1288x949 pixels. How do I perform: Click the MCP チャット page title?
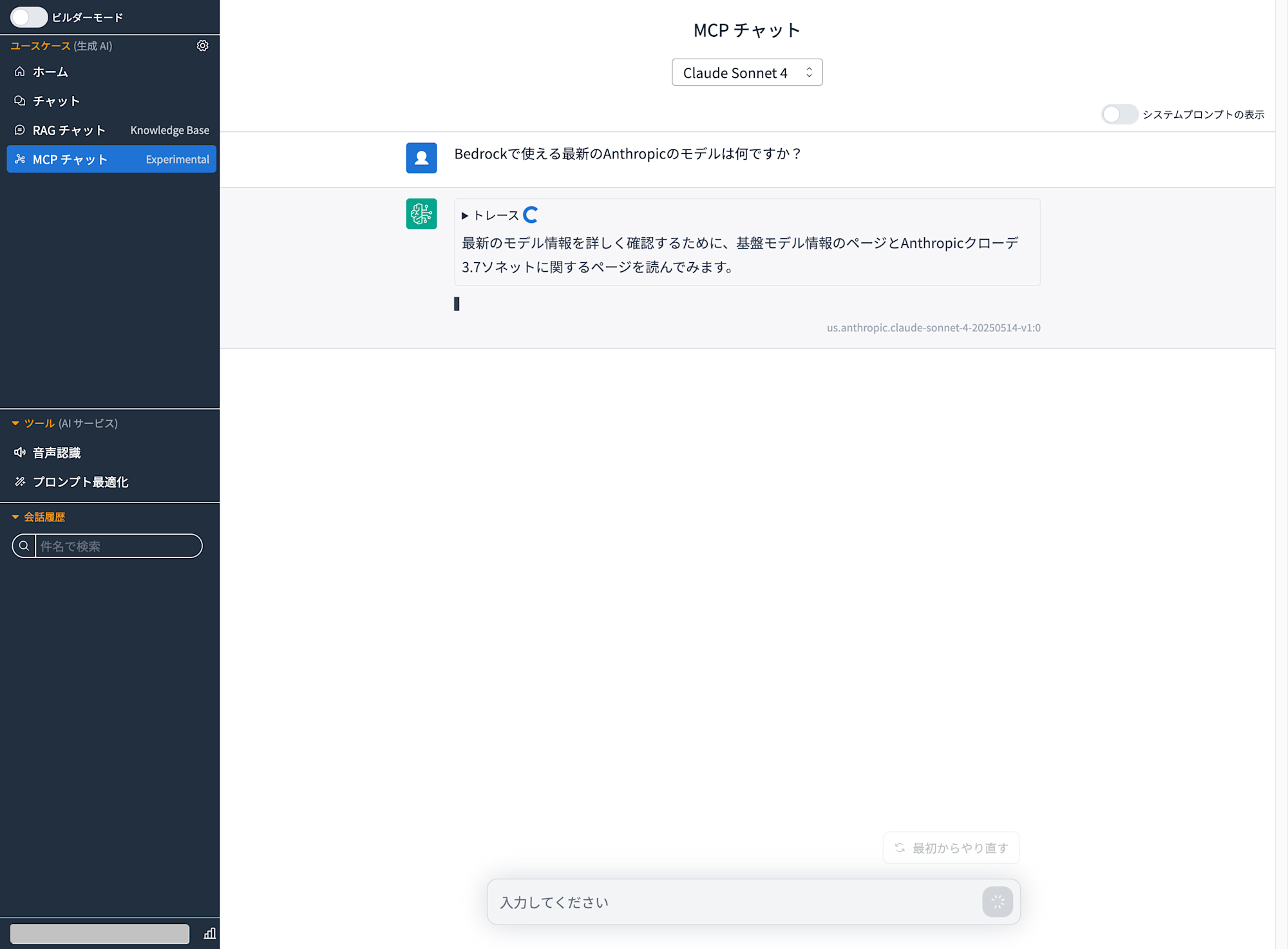click(x=747, y=30)
